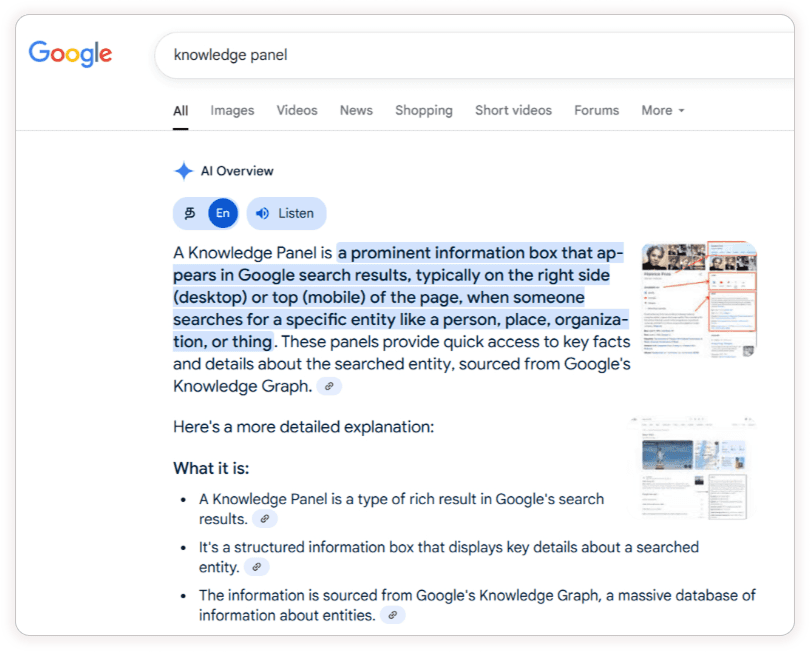Open the annotated knowledge panel thumbnail image
810x652 pixels.
click(x=699, y=299)
